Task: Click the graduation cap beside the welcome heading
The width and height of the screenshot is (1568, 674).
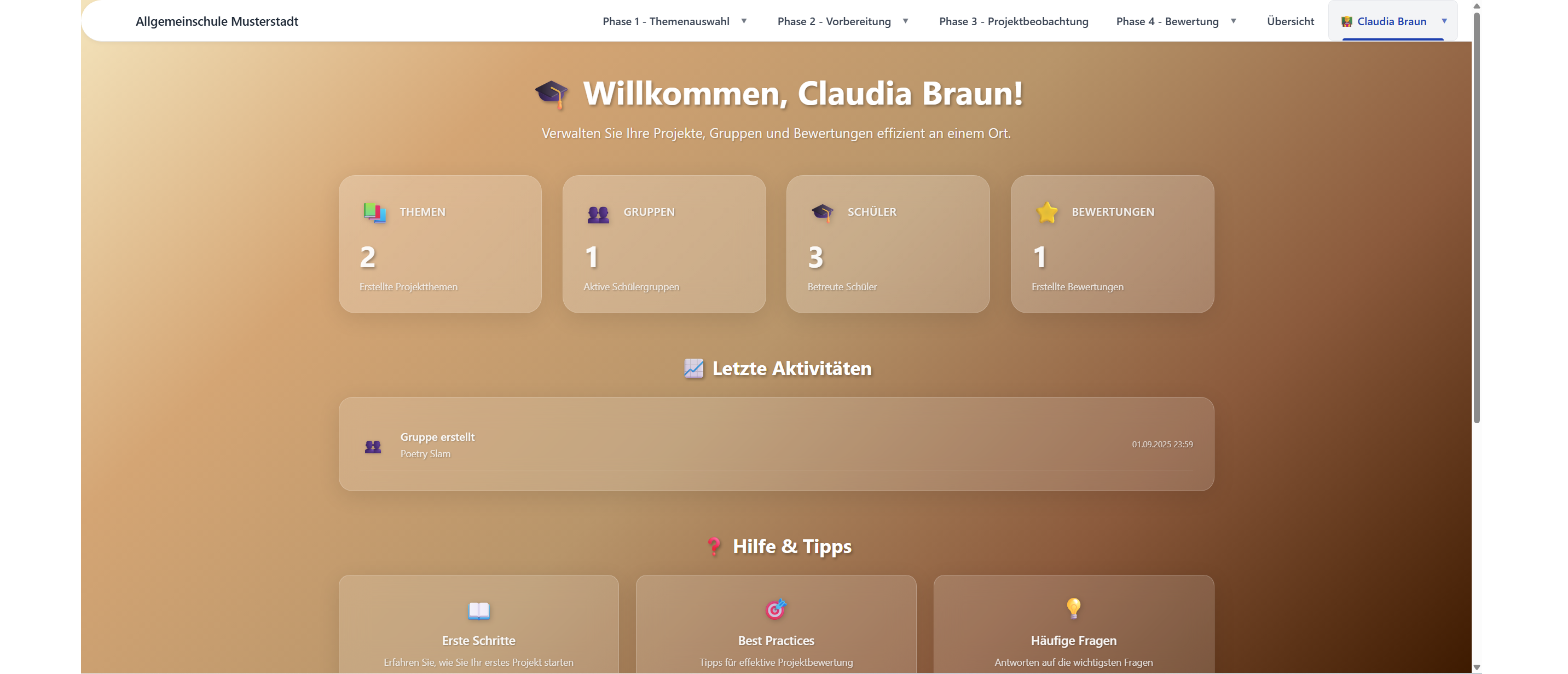Action: 552,94
